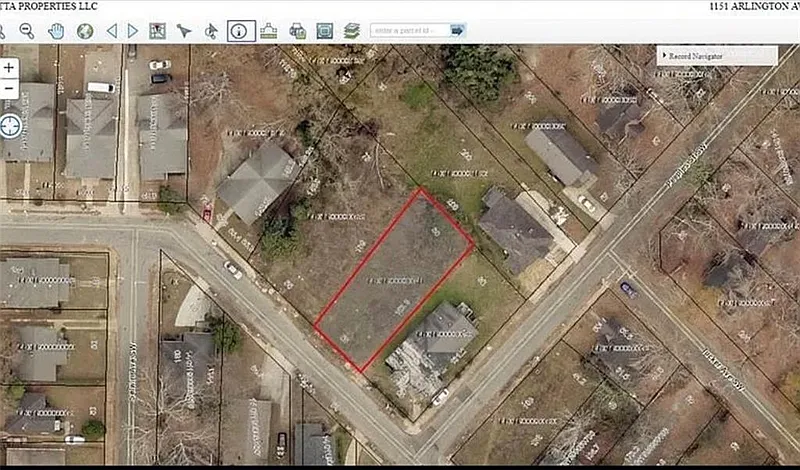800x470 pixels.
Task: Go to previous map extent arrow
Action: [x=111, y=31]
